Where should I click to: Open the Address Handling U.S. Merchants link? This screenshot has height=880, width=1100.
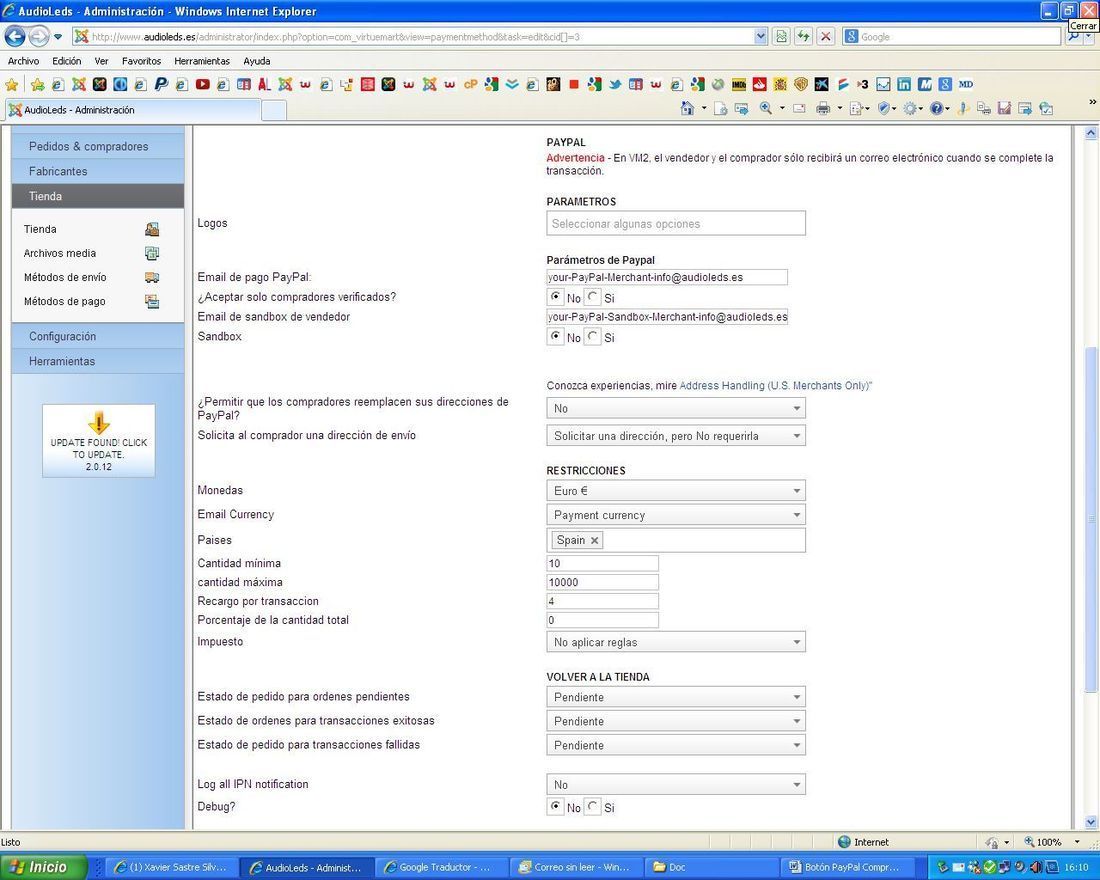coord(775,385)
